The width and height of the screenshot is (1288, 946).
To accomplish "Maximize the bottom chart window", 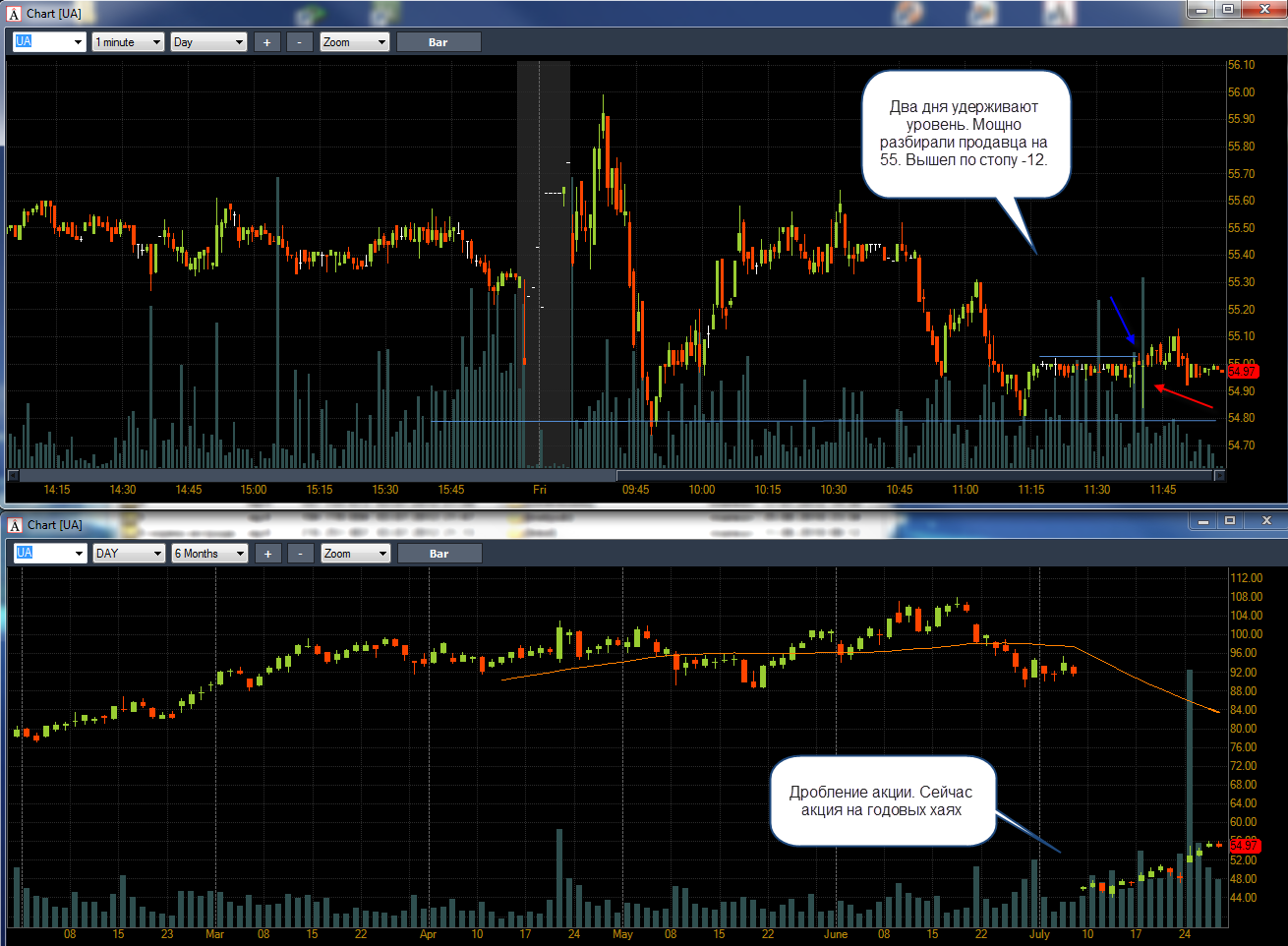I will coord(1230,521).
